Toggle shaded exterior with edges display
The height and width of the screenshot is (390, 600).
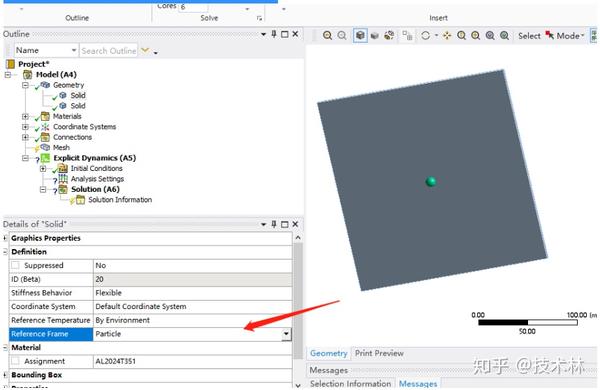coord(360,36)
